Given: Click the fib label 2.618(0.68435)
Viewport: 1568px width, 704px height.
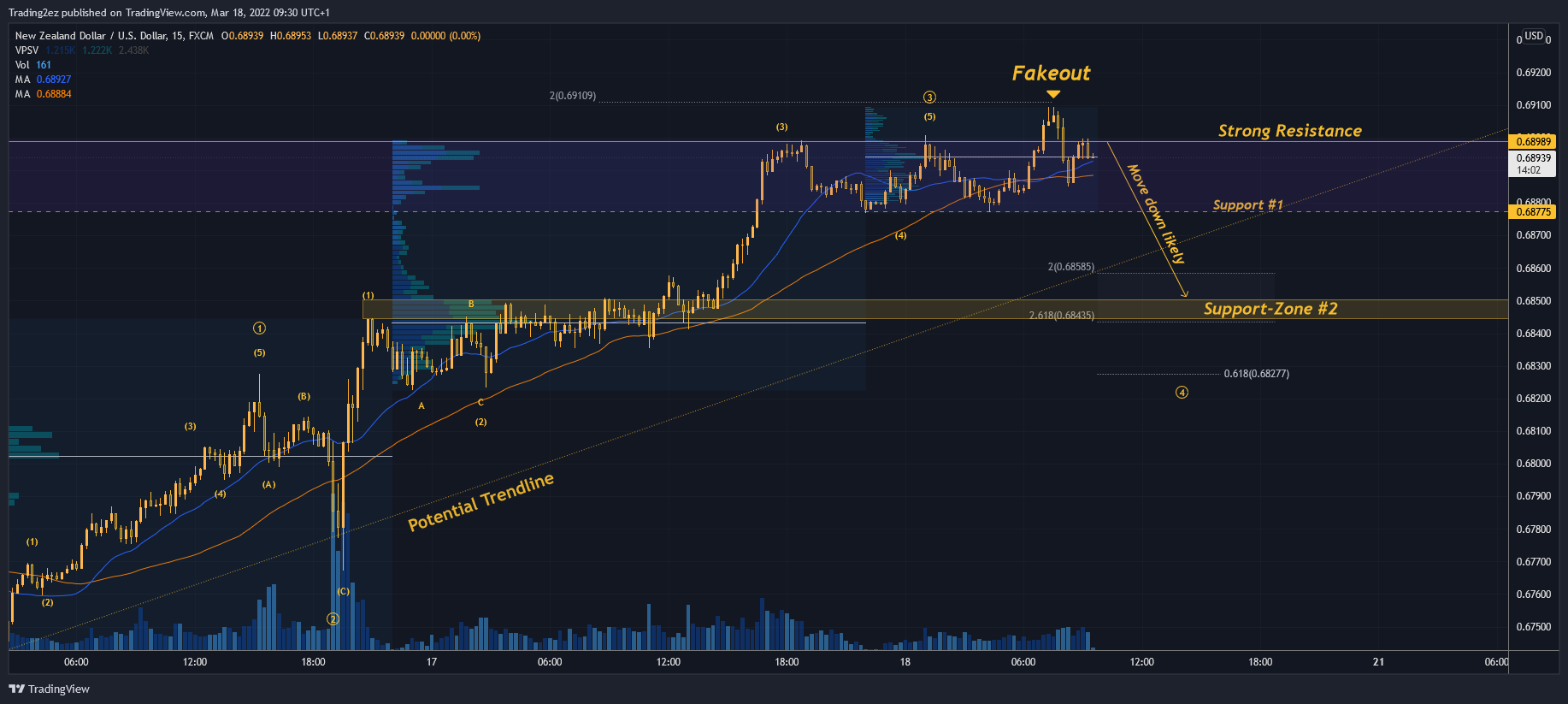Looking at the screenshot, I should (1061, 316).
